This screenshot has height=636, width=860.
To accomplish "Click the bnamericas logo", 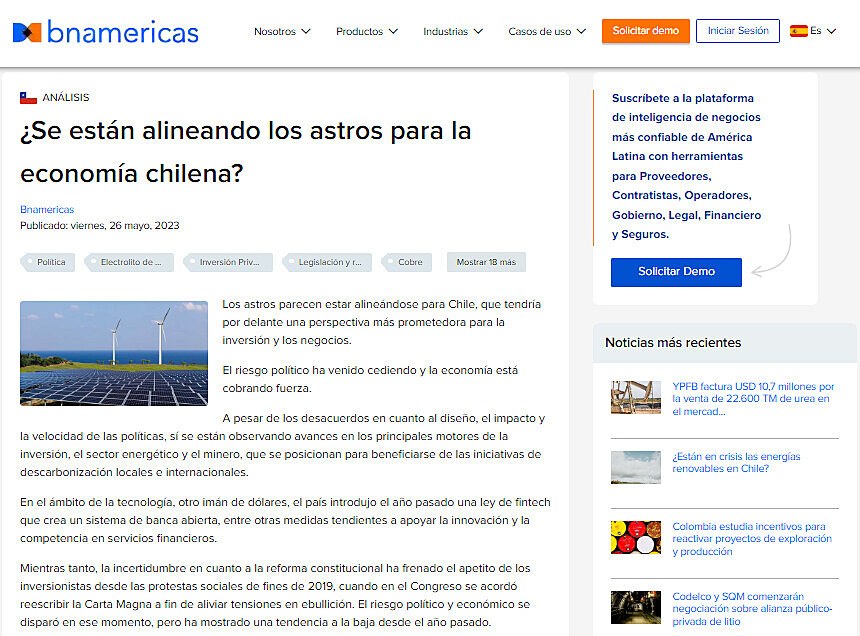I will click(x=105, y=32).
